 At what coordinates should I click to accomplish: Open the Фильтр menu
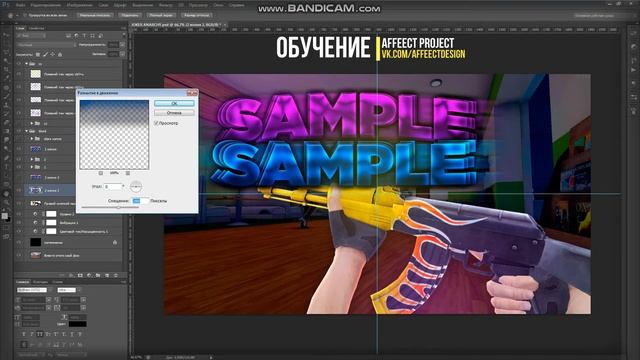pyautogui.click(x=165, y=5)
